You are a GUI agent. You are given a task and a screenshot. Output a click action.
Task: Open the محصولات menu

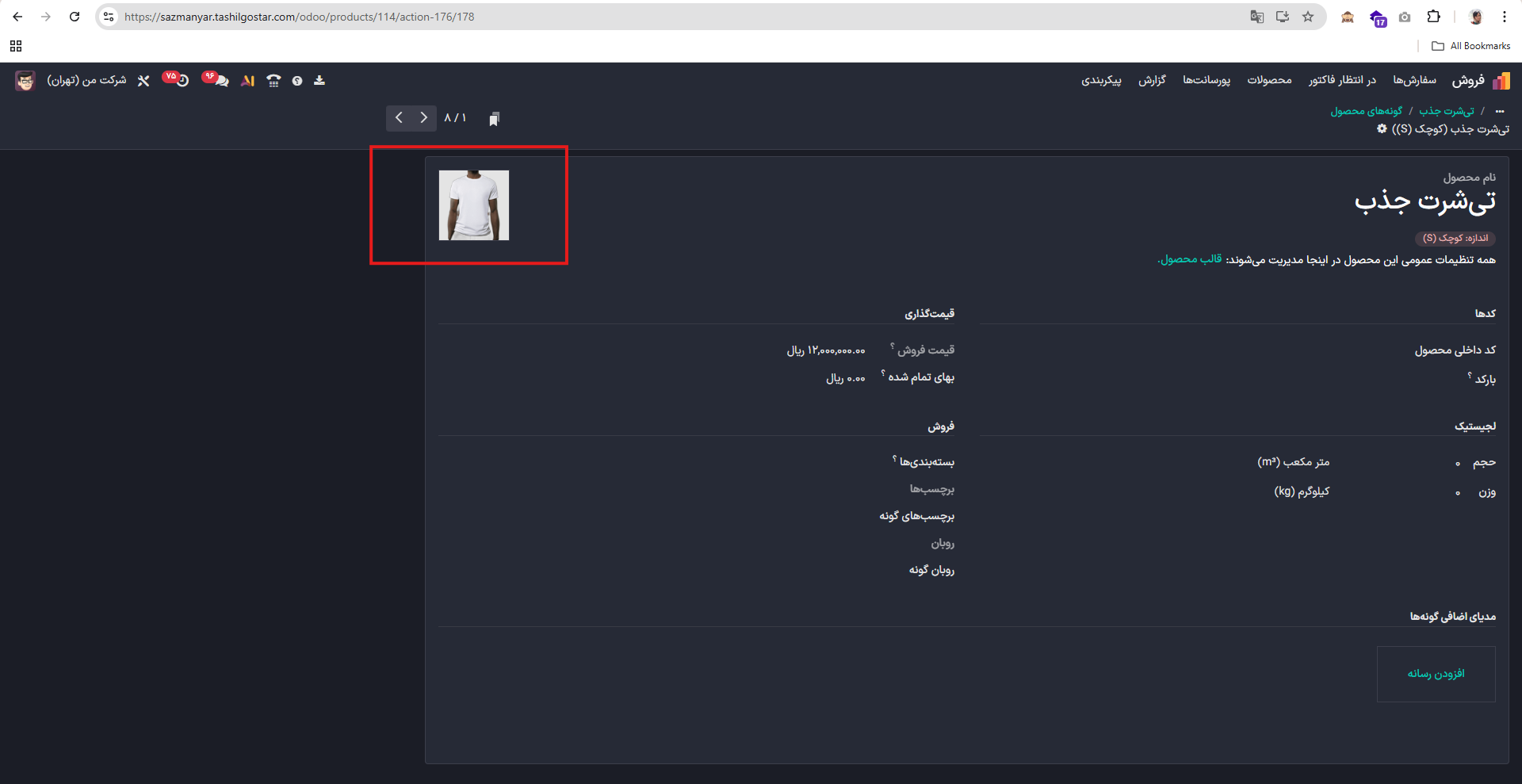(x=1269, y=80)
